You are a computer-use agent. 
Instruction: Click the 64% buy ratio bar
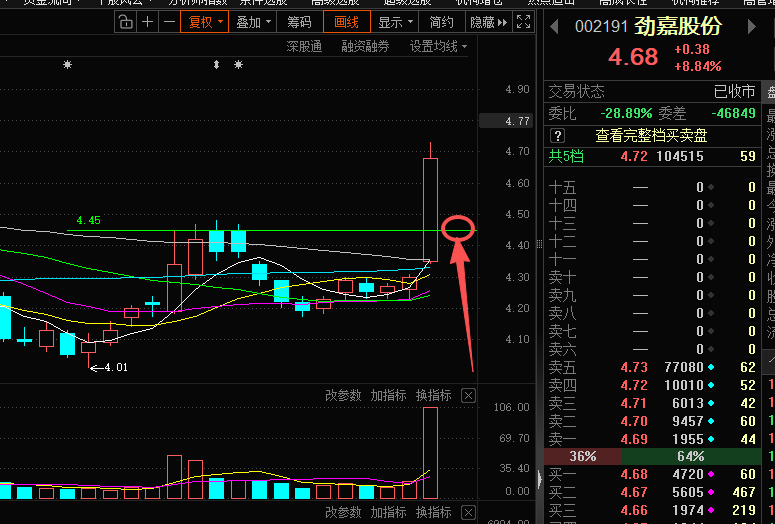(x=691, y=456)
